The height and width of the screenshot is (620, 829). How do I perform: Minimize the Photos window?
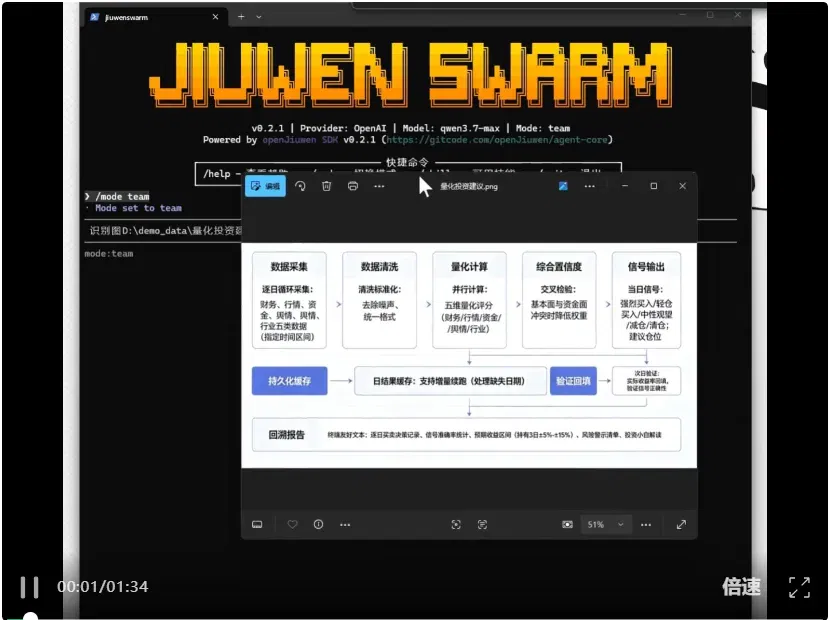[x=625, y=186]
